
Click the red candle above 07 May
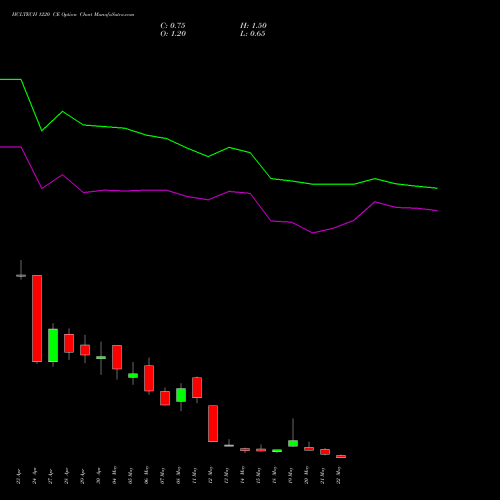(x=165, y=398)
